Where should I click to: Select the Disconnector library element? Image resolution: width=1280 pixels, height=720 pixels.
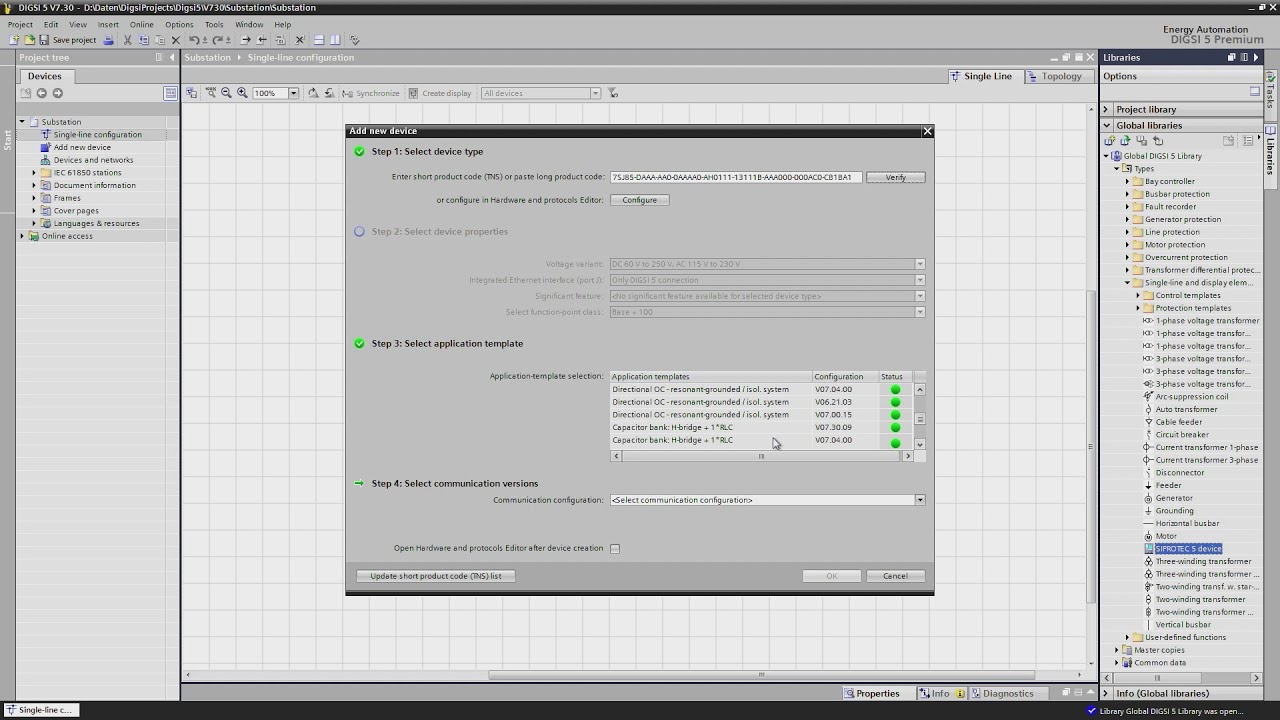click(1180, 473)
